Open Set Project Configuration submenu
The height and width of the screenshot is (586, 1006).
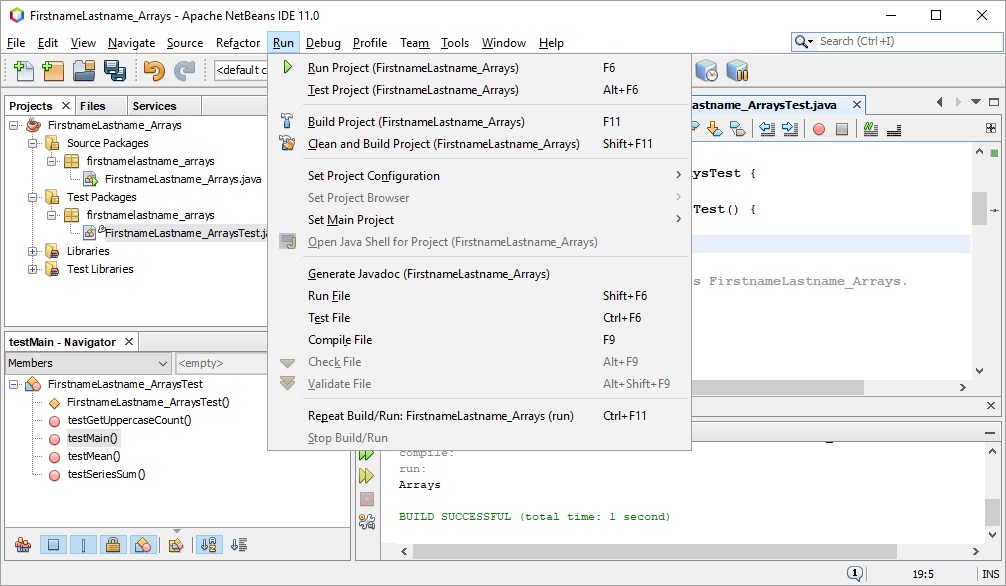479,175
